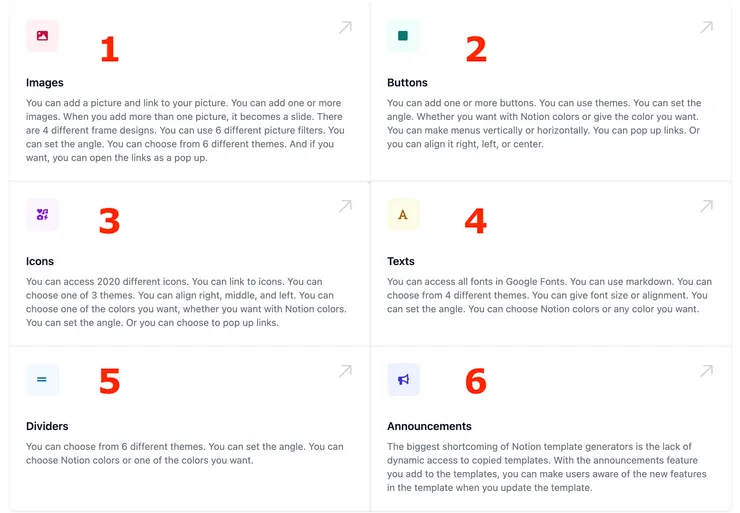Click the Announcements megaphone icon

(403, 380)
